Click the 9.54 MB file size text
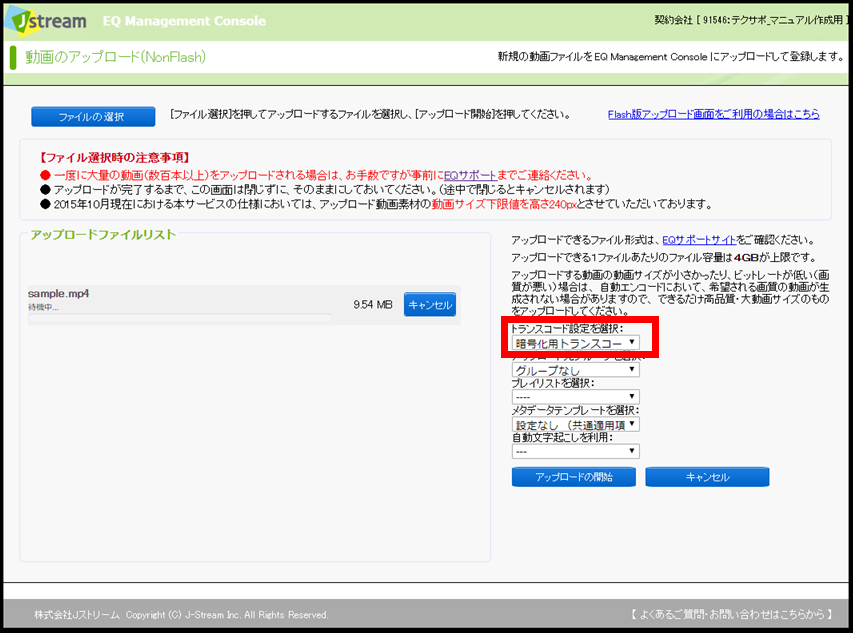This screenshot has height=633, width=853. point(372,305)
